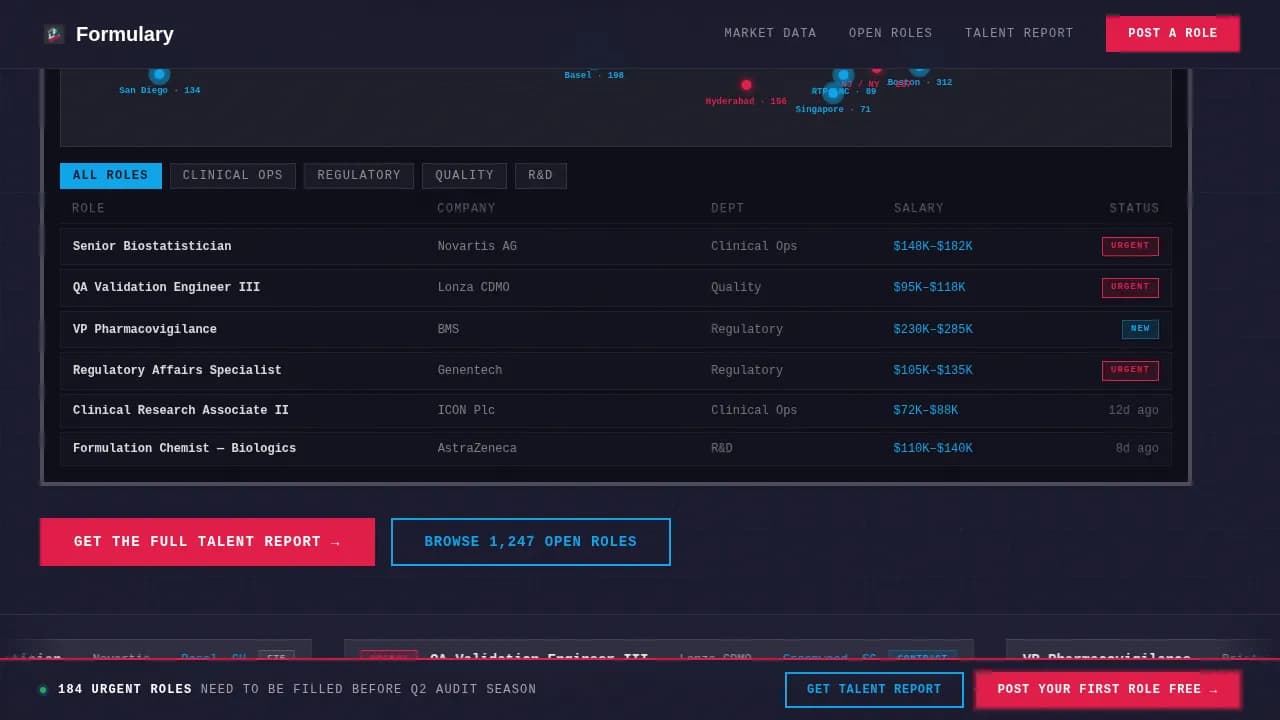Screen dimensions: 1280x720
Task: Click the $230K–$285K salary value
Action: click(933, 329)
